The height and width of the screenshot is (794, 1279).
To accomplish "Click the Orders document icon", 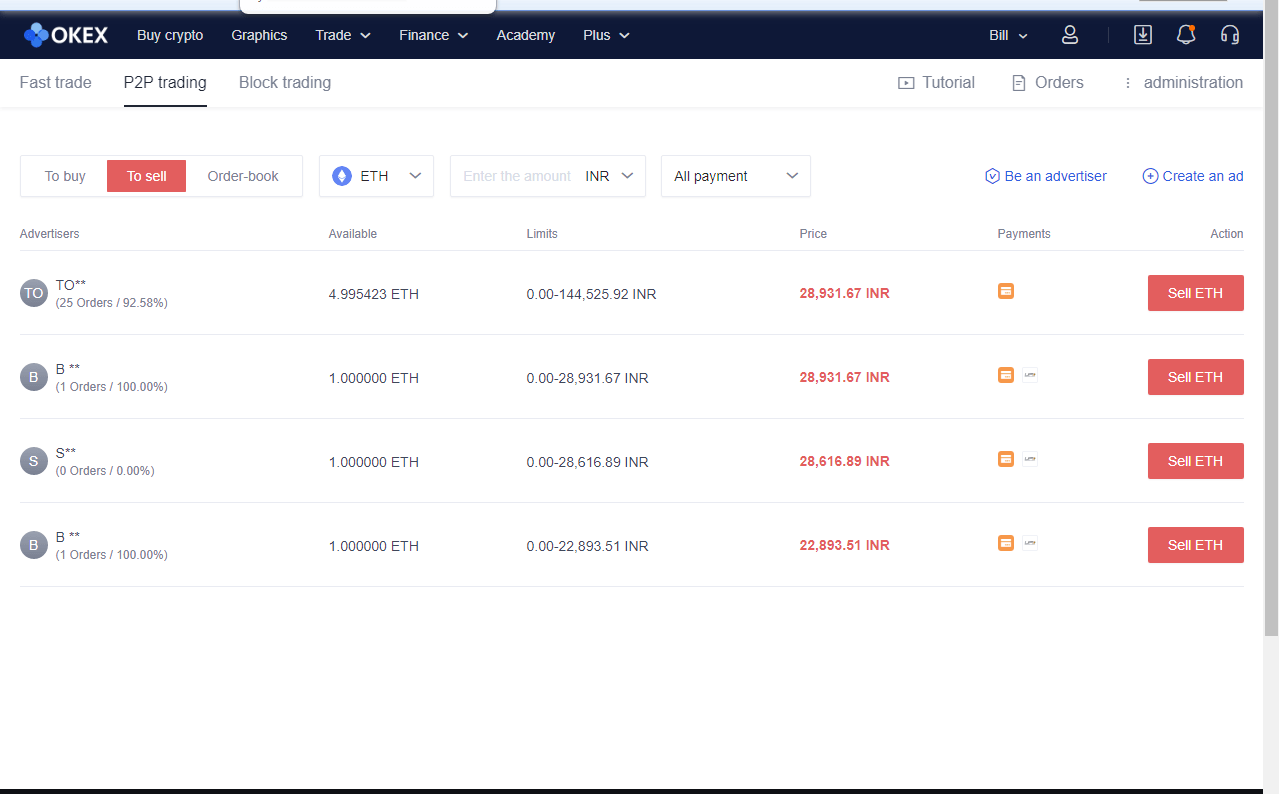I will coord(1019,83).
